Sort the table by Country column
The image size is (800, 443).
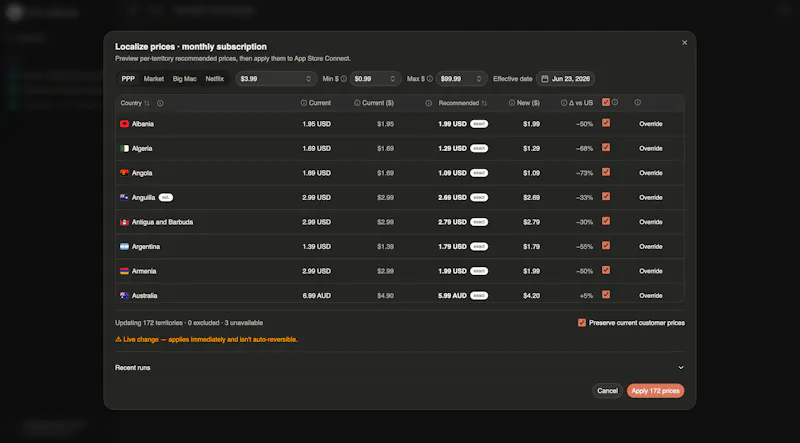tap(135, 103)
